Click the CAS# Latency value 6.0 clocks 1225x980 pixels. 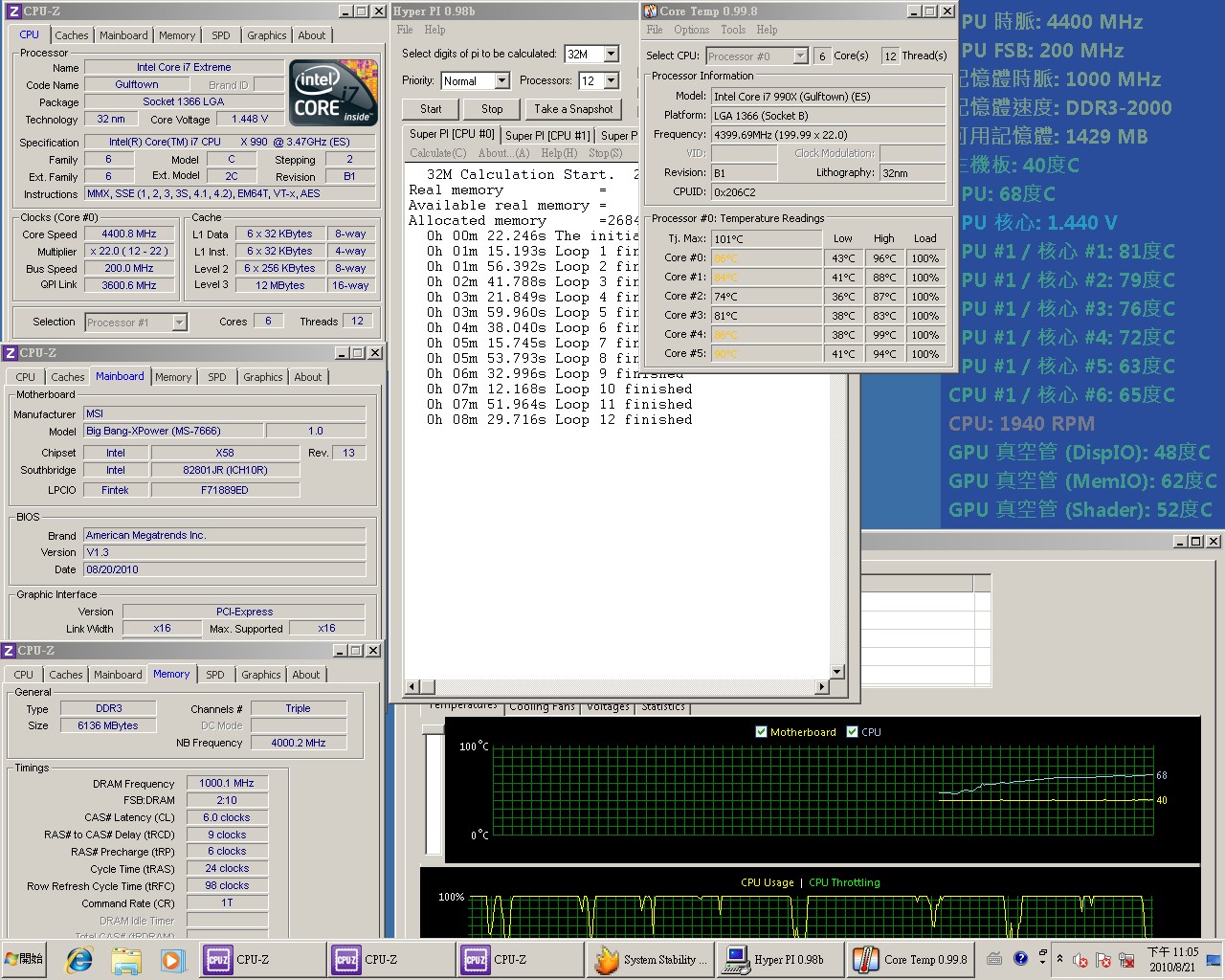(227, 818)
